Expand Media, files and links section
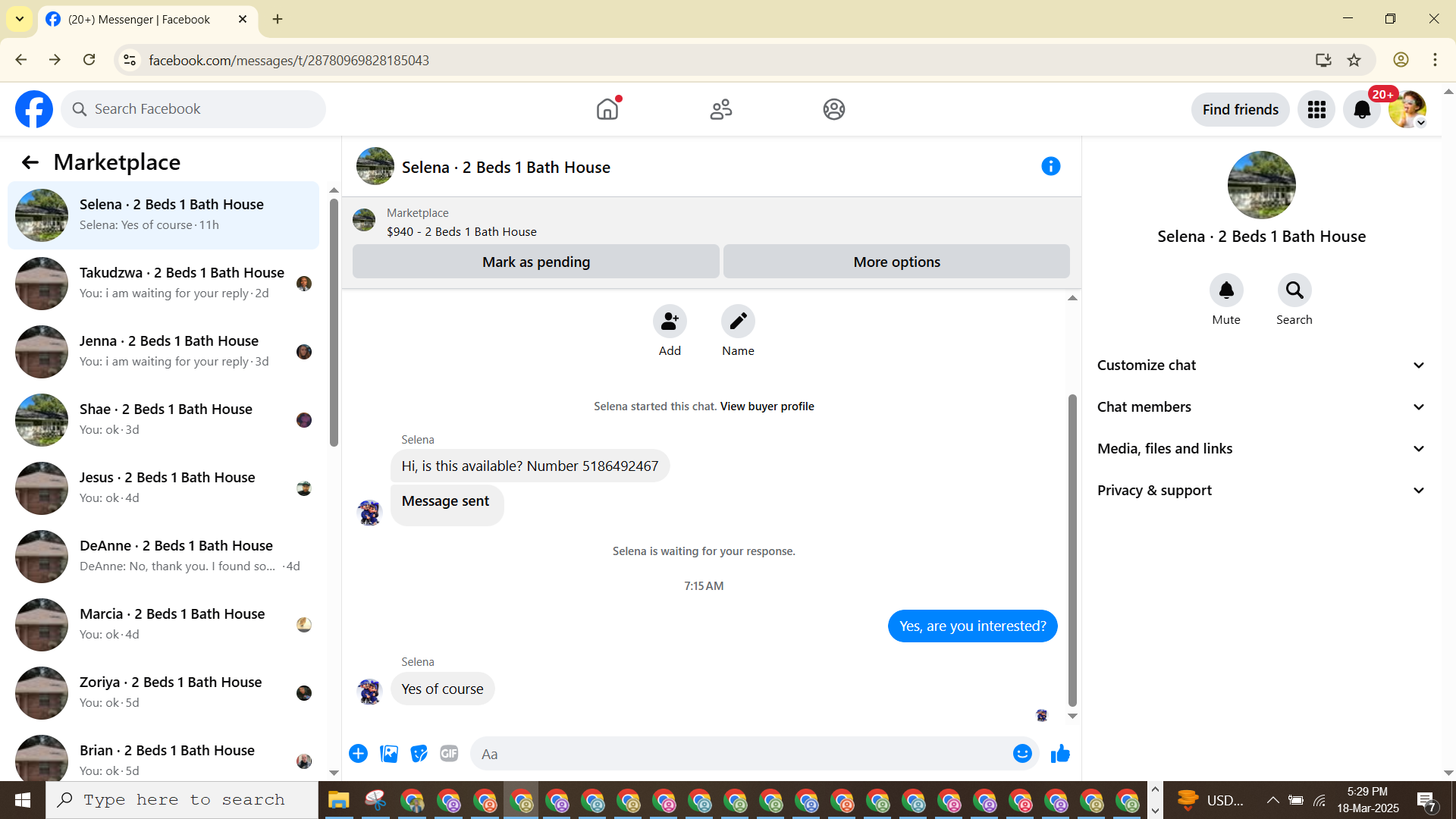Screen dimensions: 1456x819 point(1261,449)
